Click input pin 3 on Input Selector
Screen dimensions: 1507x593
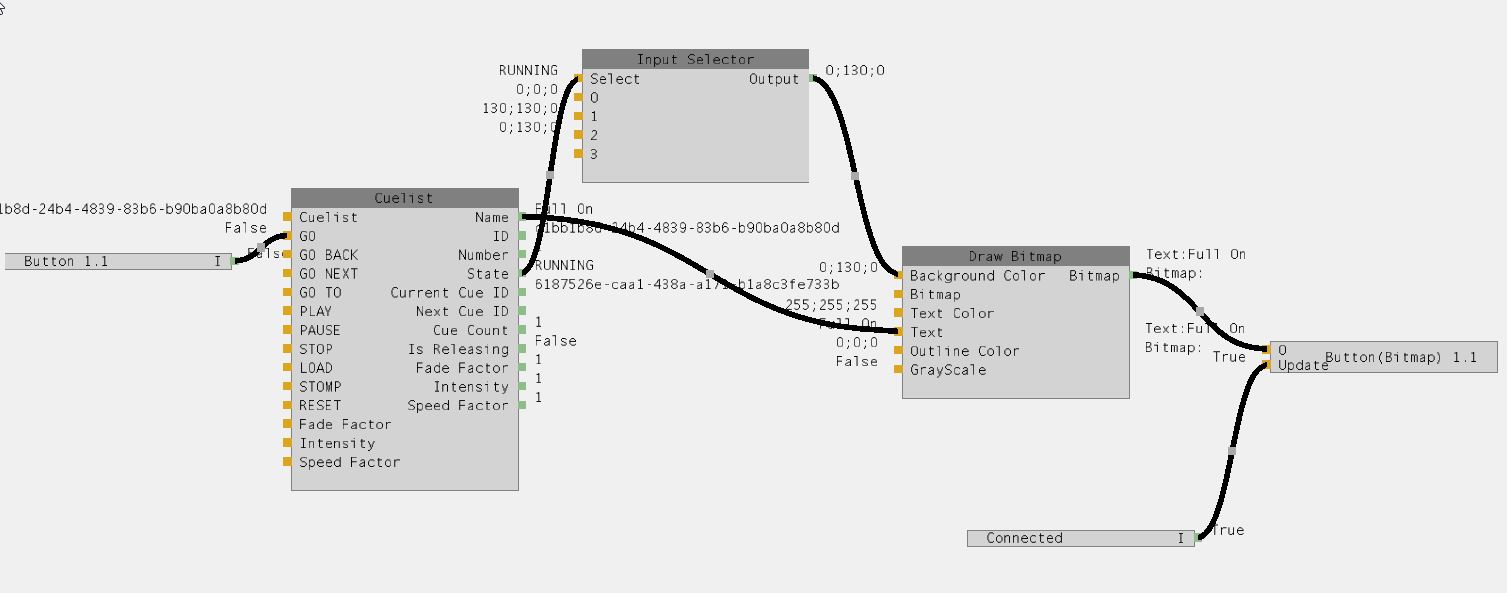[x=579, y=154]
